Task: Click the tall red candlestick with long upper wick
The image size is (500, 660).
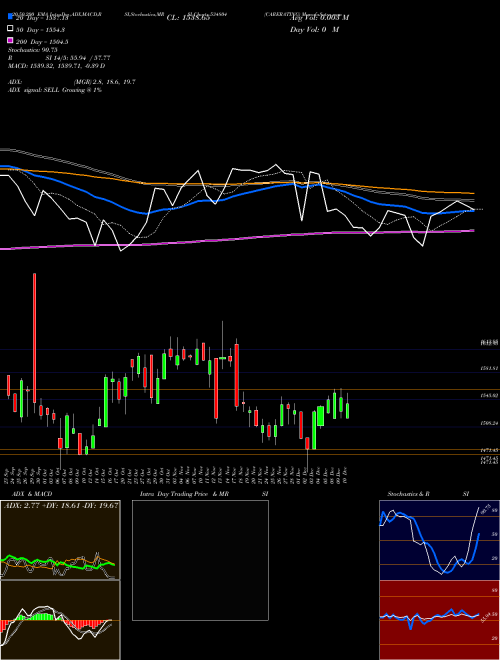Action: tap(35, 337)
